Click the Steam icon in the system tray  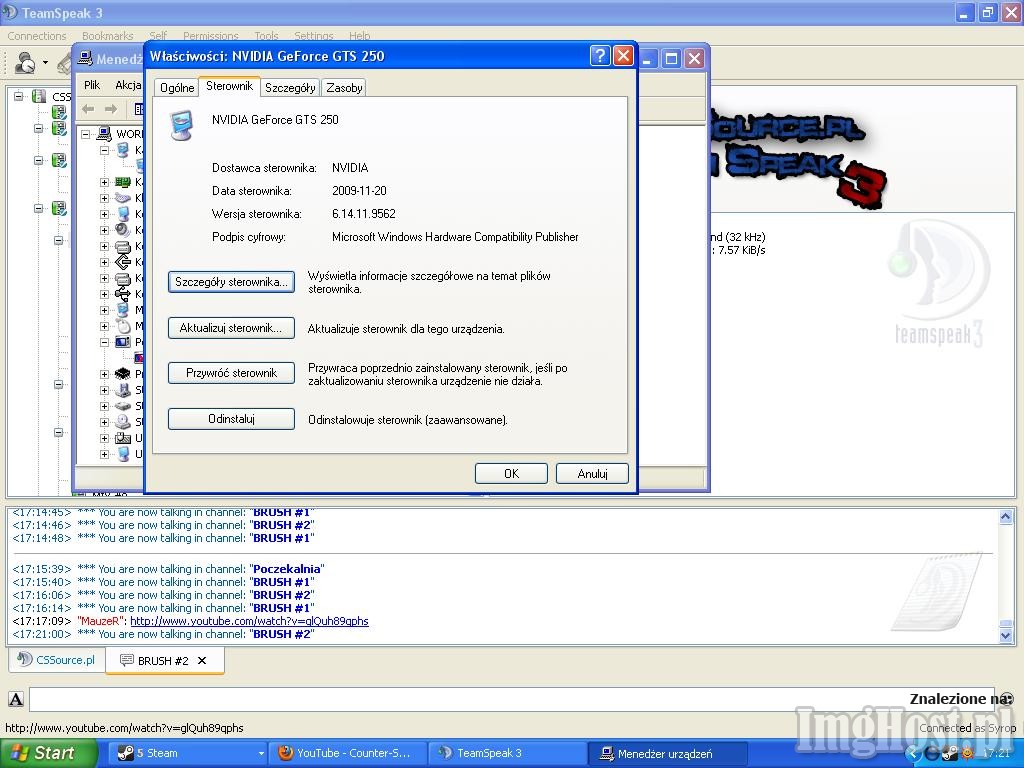click(x=949, y=754)
